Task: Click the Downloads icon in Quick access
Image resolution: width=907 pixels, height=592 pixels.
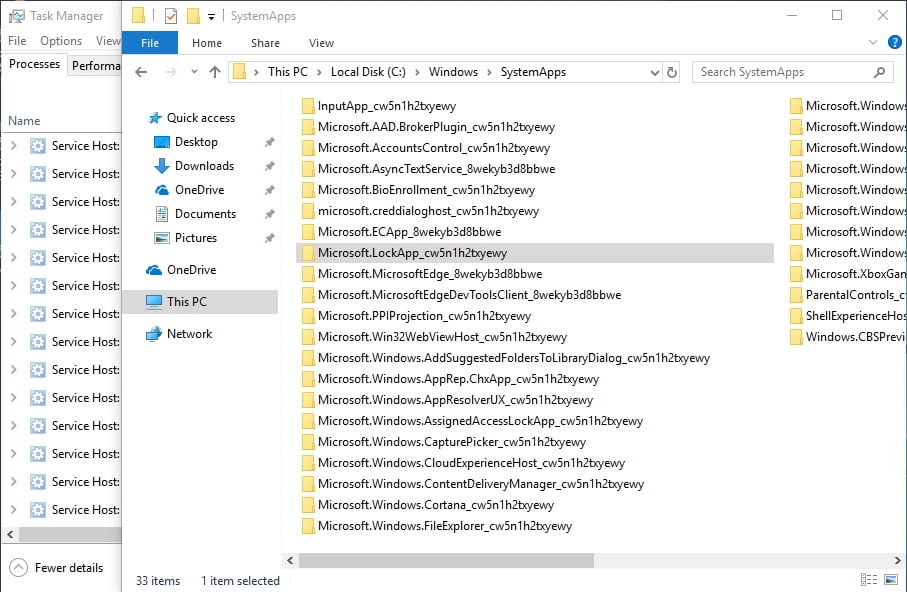Action: 162,166
